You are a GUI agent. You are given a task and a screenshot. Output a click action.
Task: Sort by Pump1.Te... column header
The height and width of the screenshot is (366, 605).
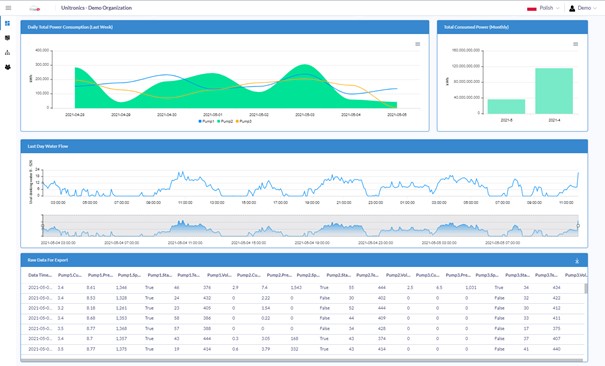pyautogui.click(x=189, y=275)
